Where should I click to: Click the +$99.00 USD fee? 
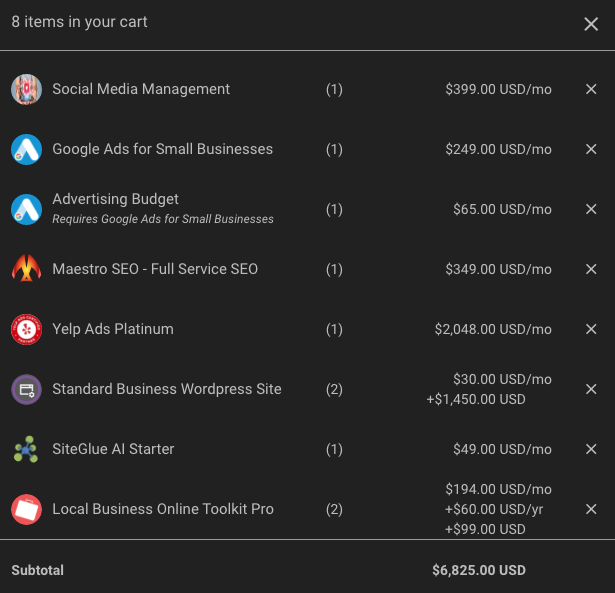[x=485, y=529]
